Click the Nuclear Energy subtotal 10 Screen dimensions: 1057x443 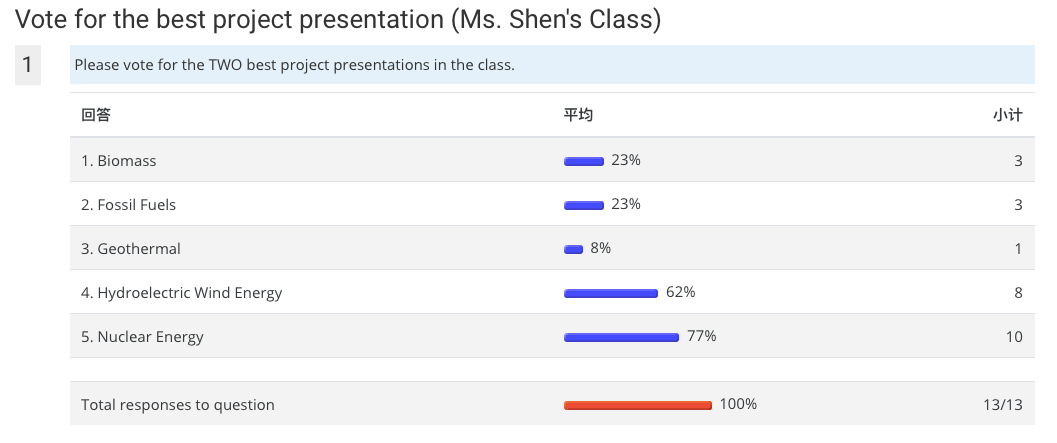tap(1014, 336)
